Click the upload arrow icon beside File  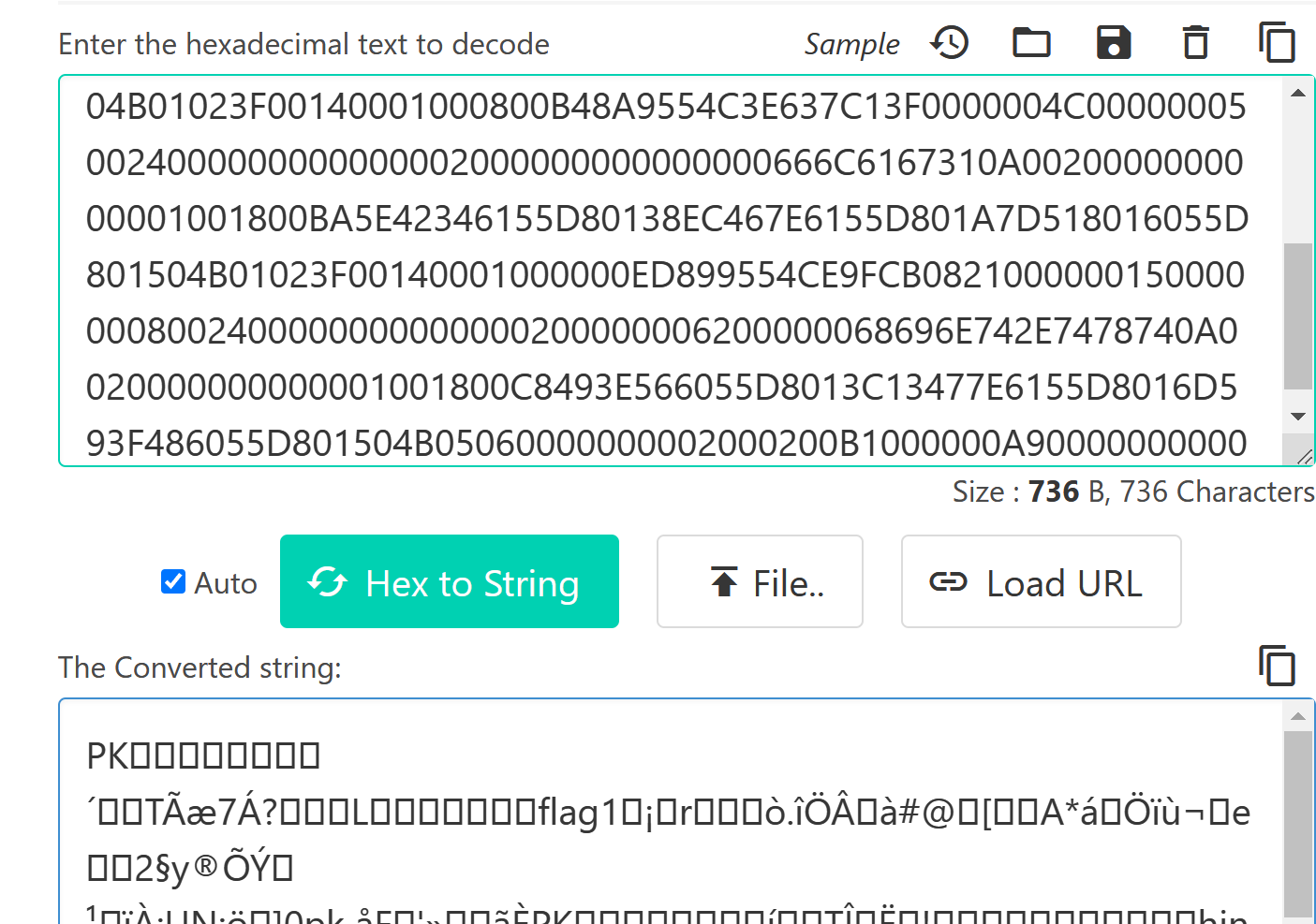tap(724, 582)
